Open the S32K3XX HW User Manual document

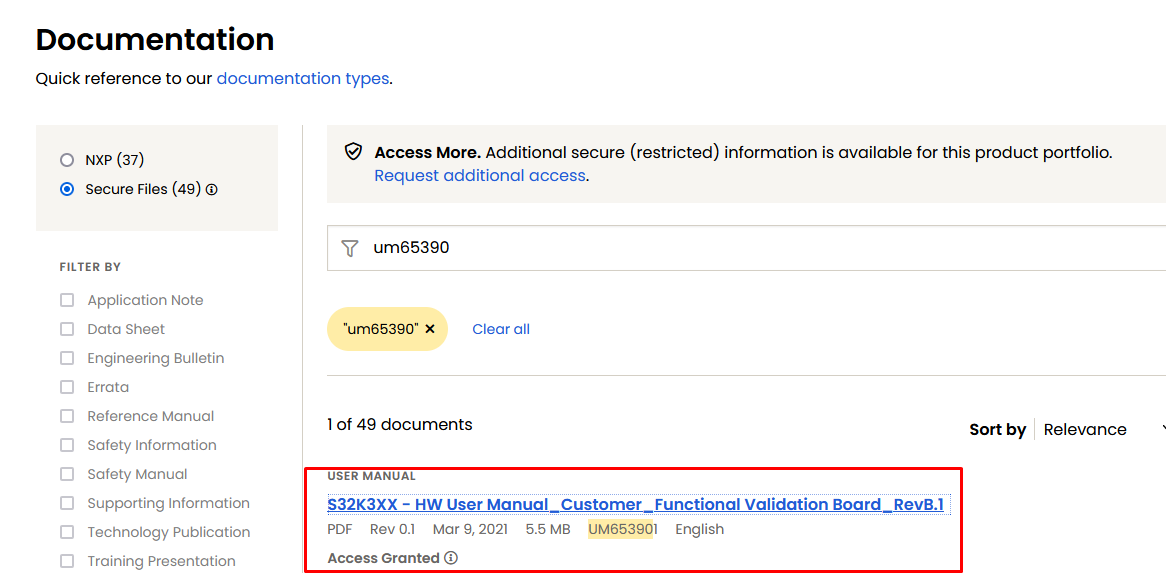point(635,505)
